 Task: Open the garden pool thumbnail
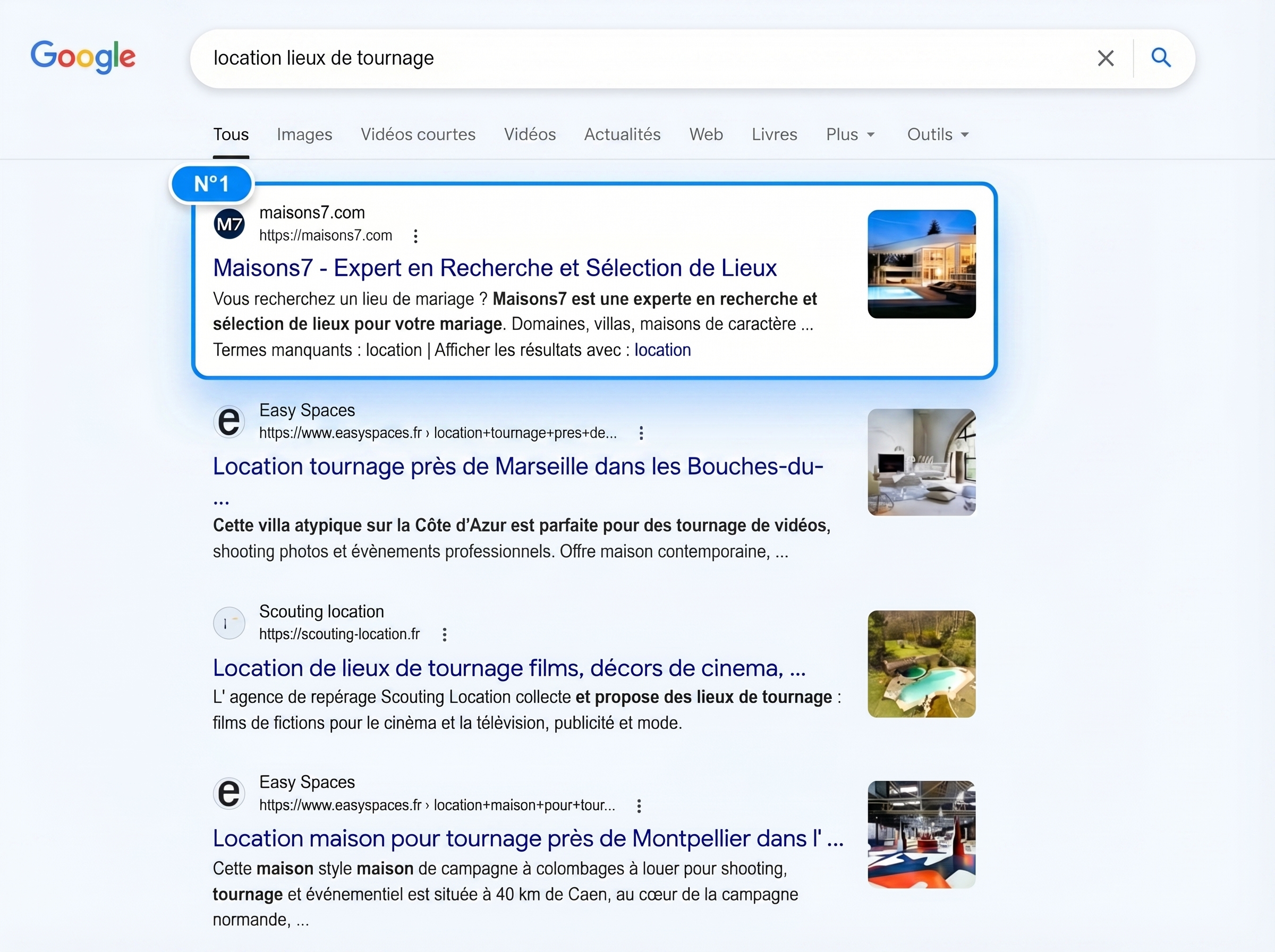click(921, 664)
